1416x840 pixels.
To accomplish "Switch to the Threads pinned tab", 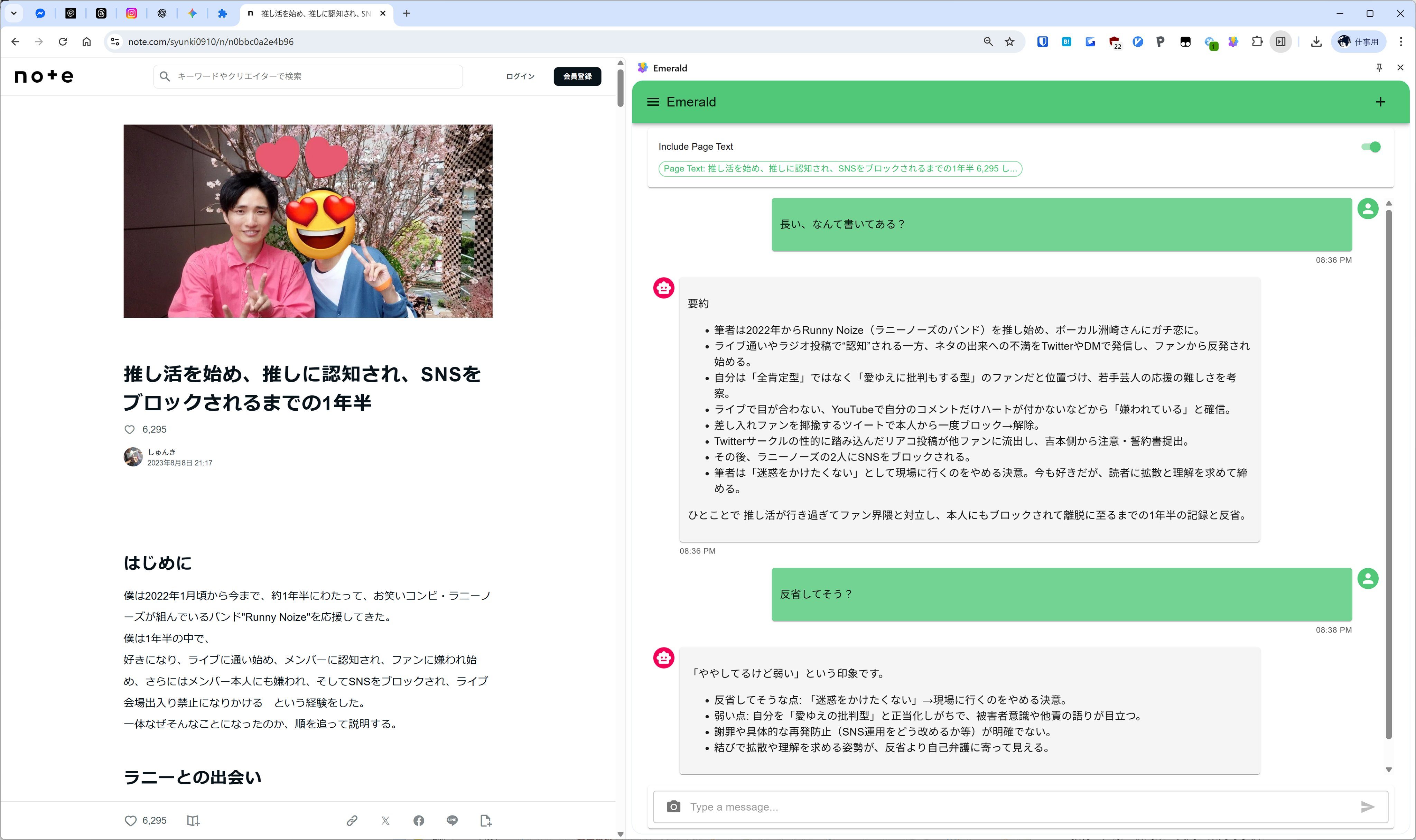I will tap(101, 13).
